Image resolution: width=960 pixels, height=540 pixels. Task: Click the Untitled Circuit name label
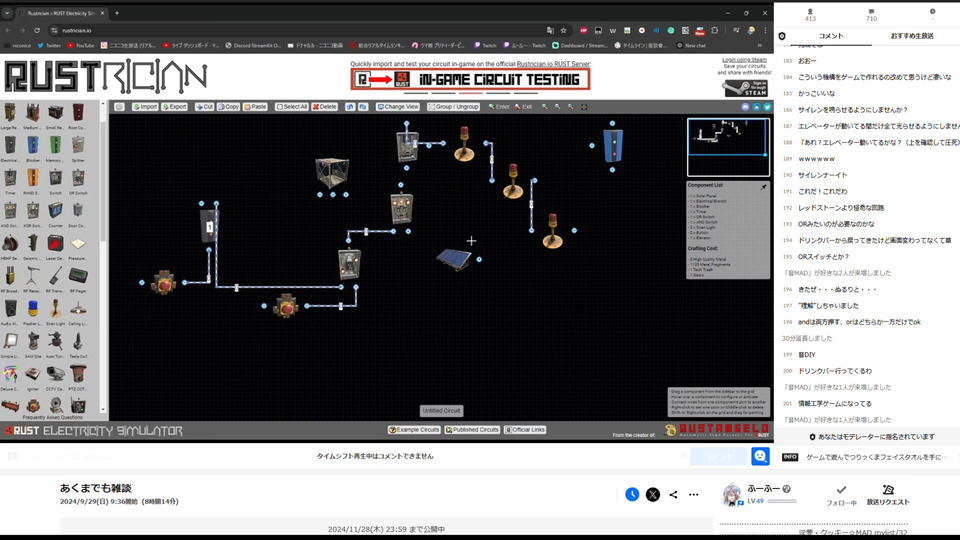point(441,411)
